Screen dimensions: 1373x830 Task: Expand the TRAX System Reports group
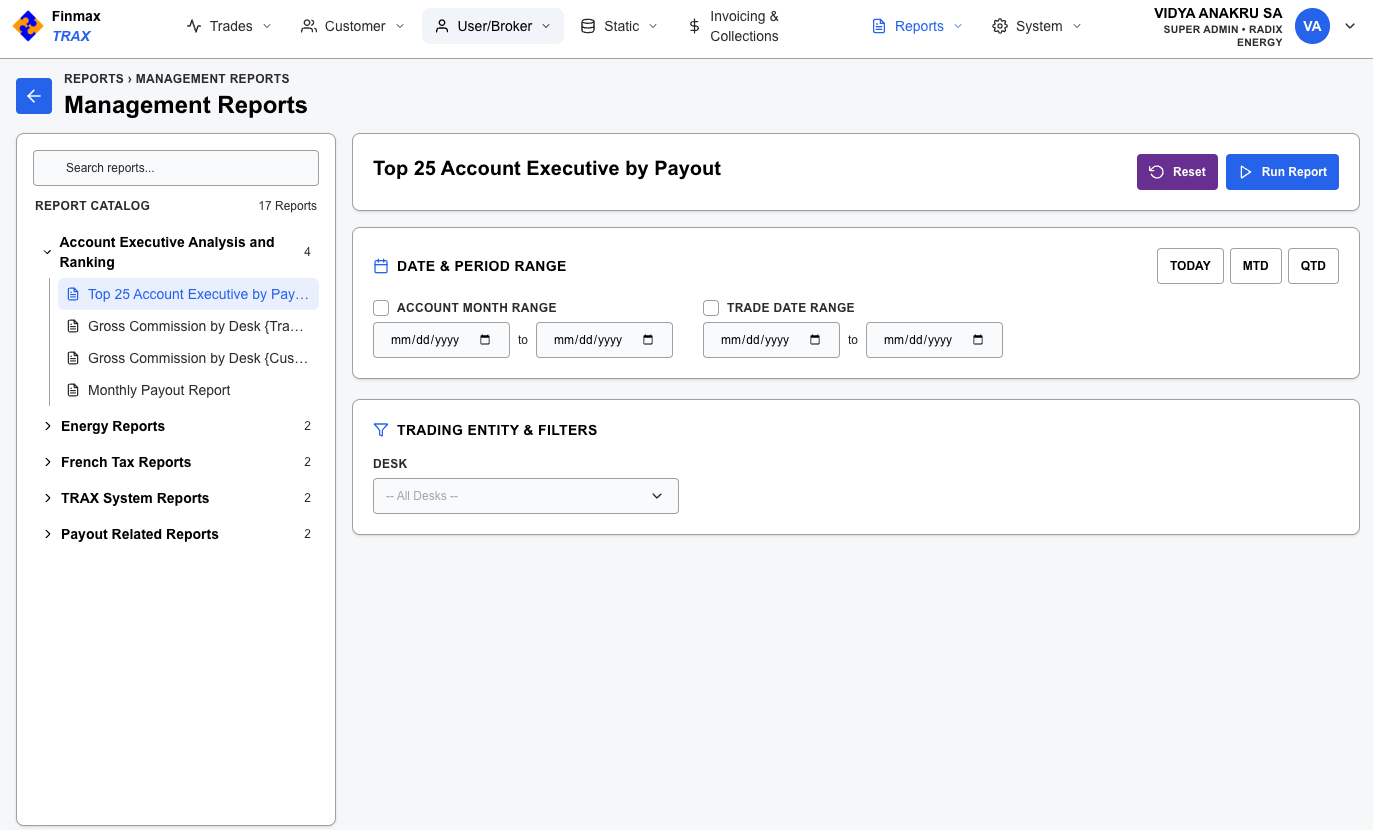[176, 498]
